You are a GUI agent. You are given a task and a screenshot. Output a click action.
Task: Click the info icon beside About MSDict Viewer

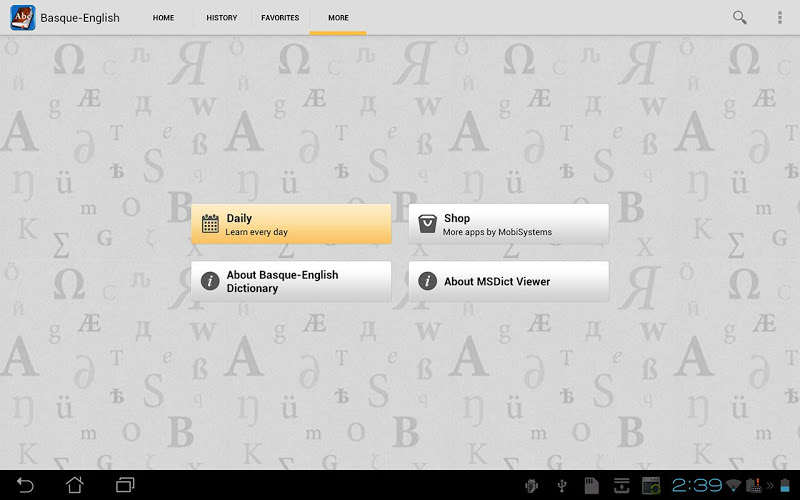pos(428,281)
